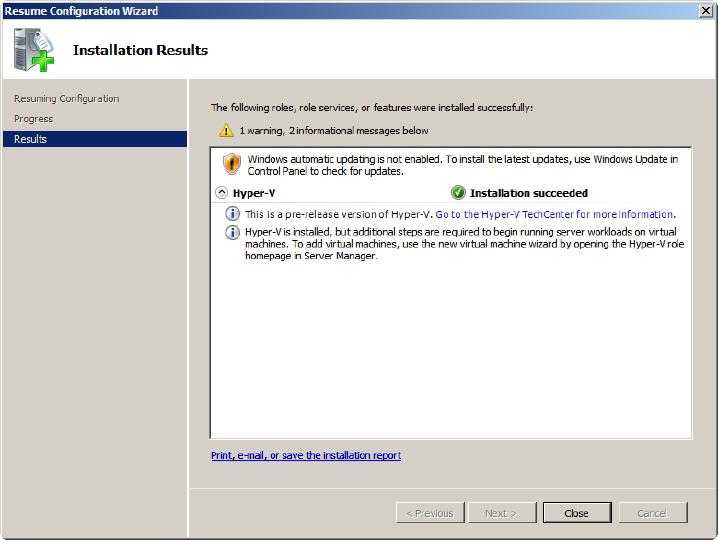Click the '1 warning, 2 informational messages below' text
This screenshot has width=718, height=540.
(334, 131)
